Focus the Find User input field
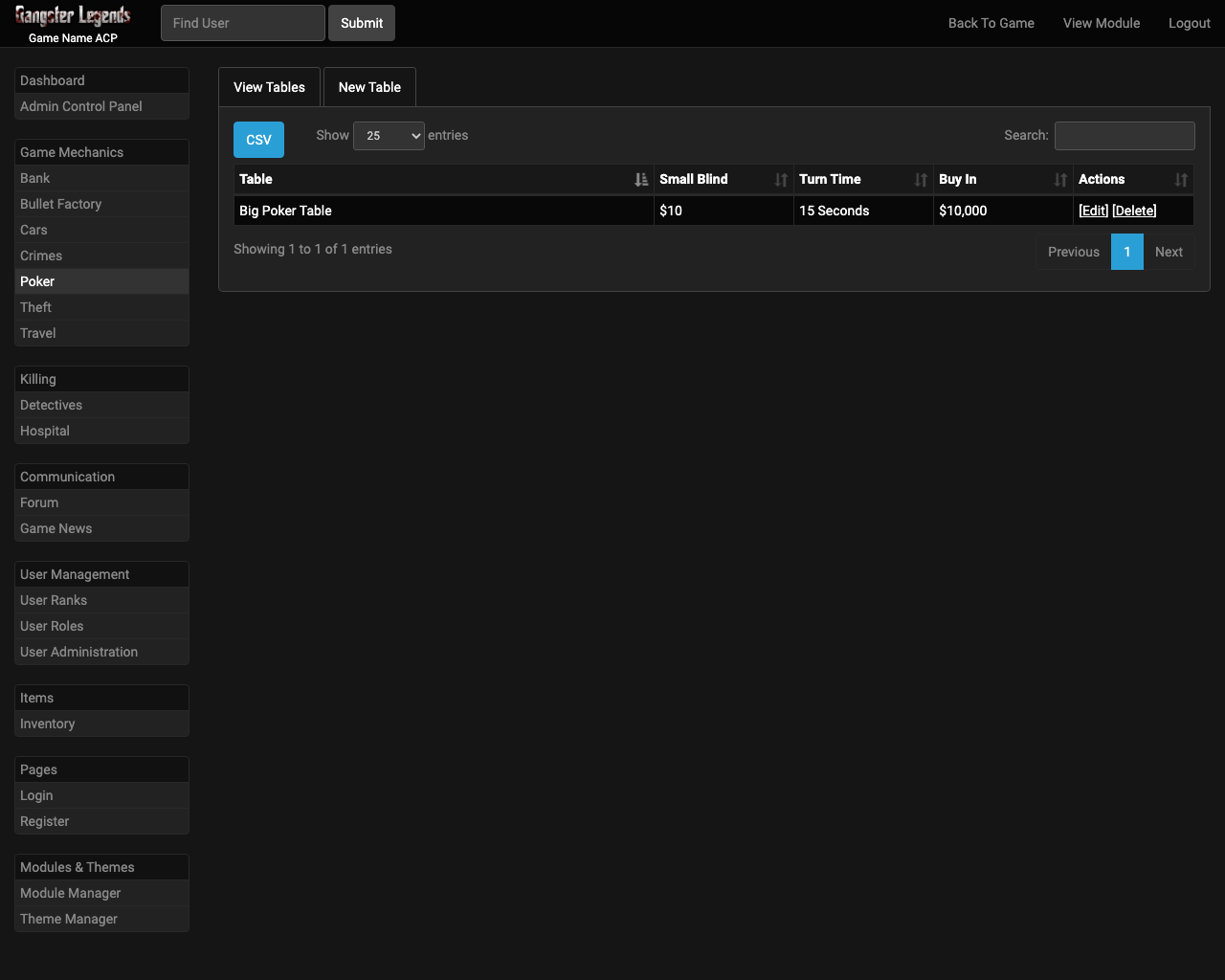The width and height of the screenshot is (1225, 980). point(242,23)
